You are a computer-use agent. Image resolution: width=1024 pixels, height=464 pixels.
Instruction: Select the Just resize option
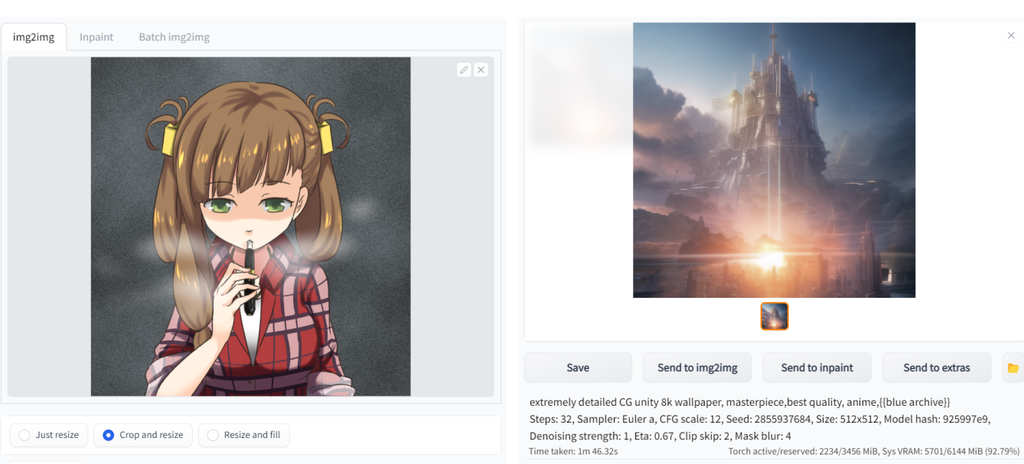click(x=49, y=435)
